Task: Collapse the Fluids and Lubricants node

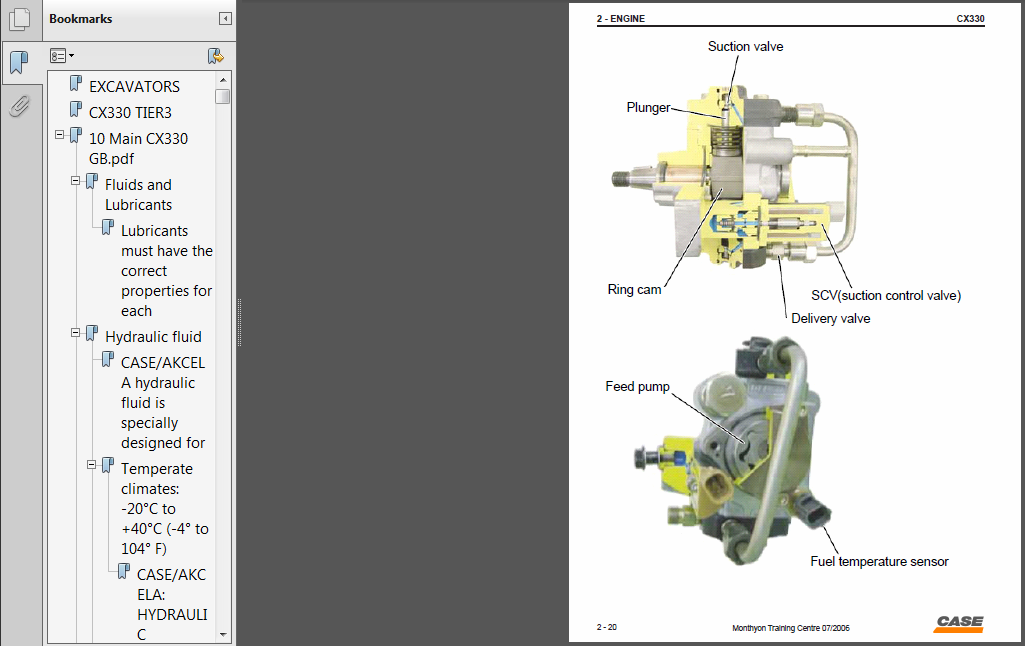Action: click(75, 180)
